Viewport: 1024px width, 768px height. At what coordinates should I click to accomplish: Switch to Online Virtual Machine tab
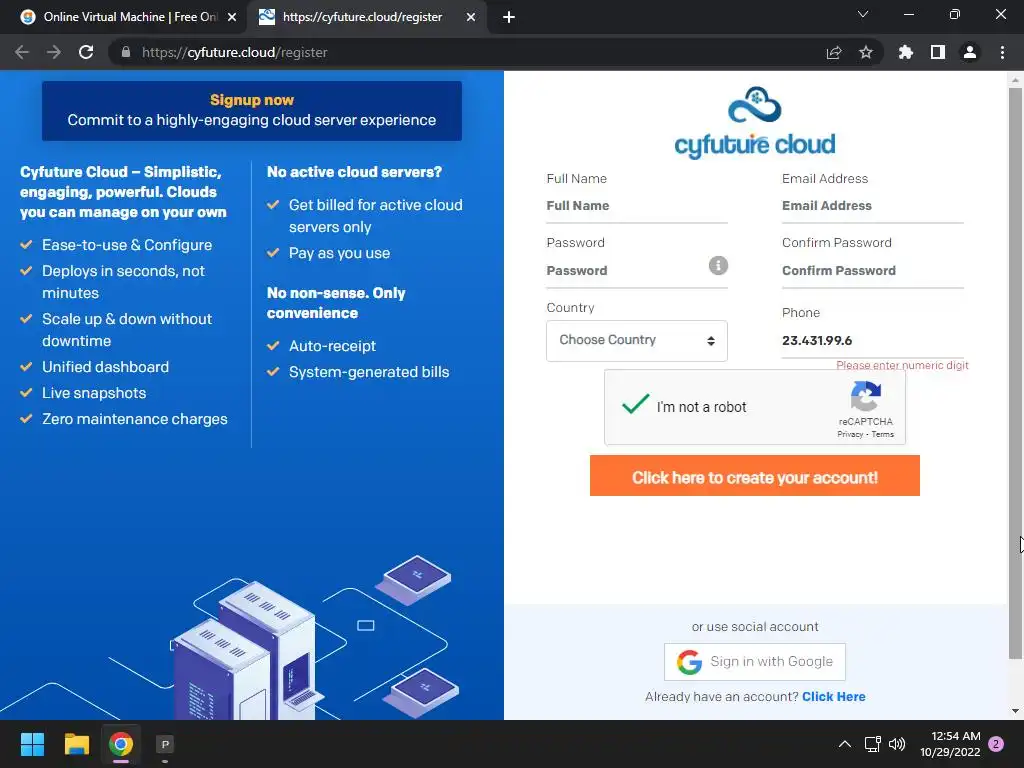tap(124, 17)
